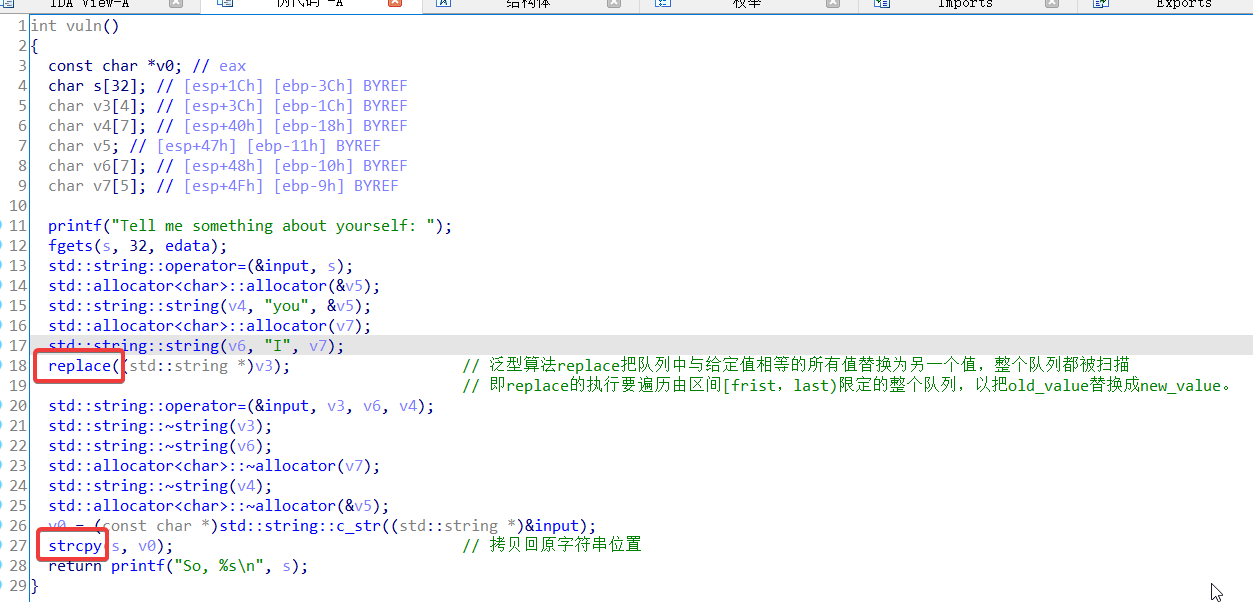Click the enums tab's icon

pyautogui.click(x=663, y=4)
